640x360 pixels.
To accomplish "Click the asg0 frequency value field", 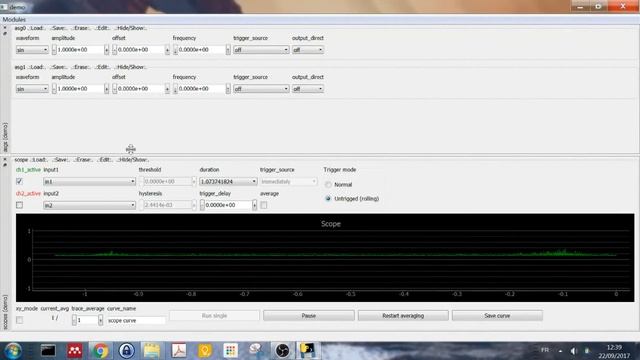I will click(x=201, y=50).
